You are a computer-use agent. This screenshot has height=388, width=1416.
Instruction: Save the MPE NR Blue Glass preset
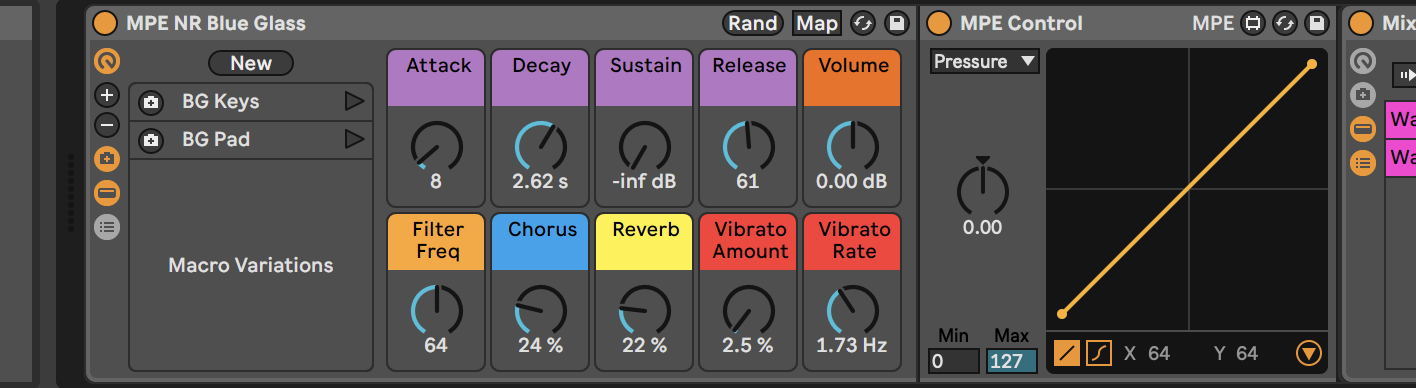(x=897, y=23)
